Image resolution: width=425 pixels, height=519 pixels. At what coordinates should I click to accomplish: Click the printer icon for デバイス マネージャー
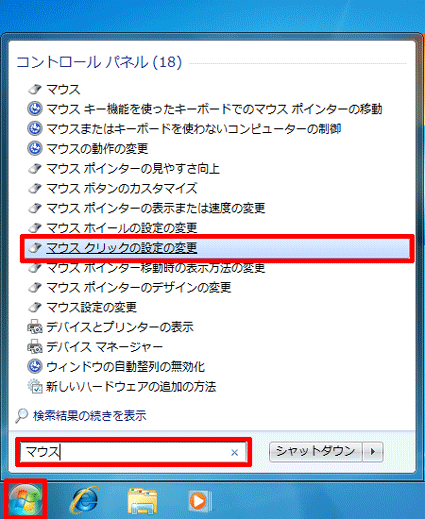point(35,347)
